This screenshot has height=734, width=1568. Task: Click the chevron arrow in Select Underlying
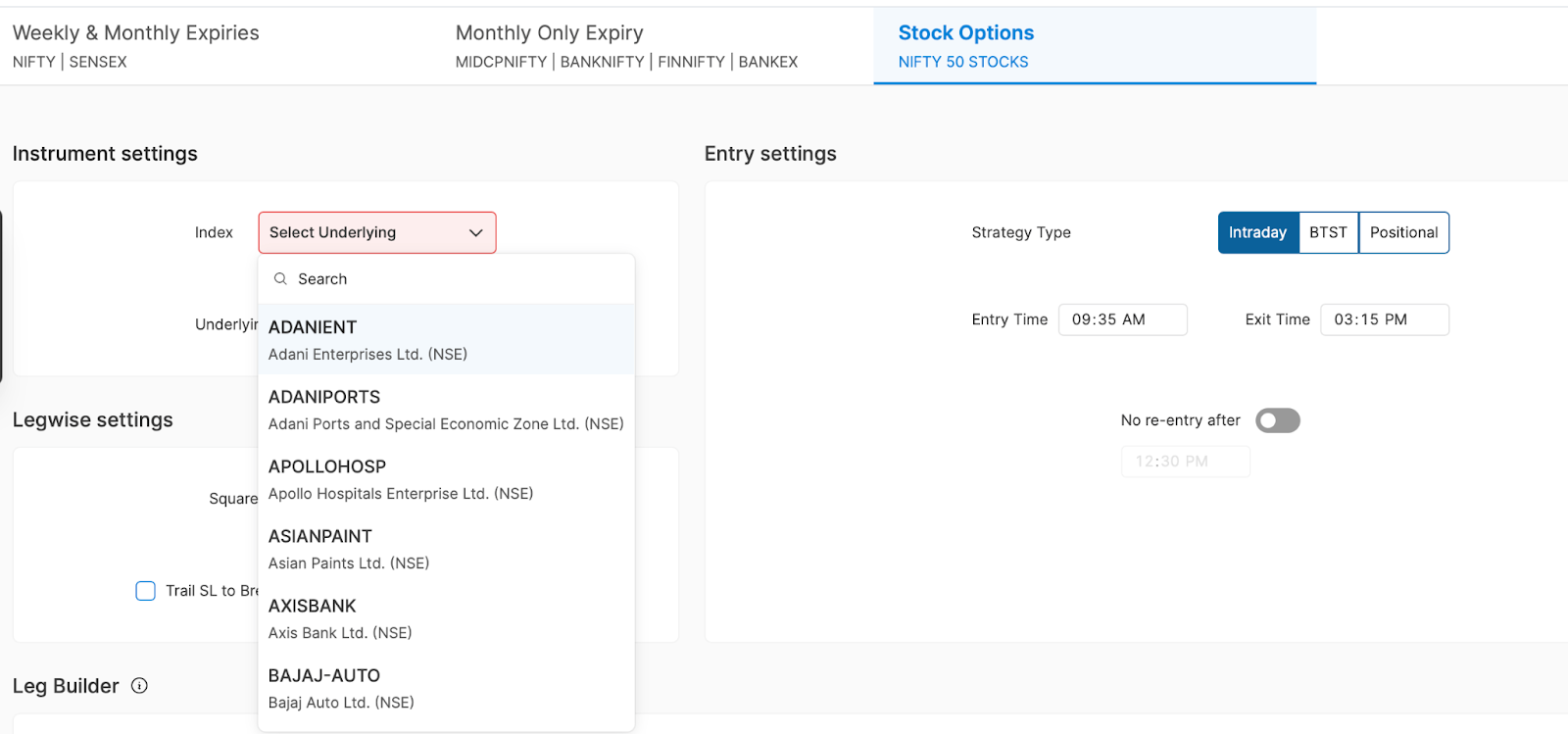tap(476, 233)
